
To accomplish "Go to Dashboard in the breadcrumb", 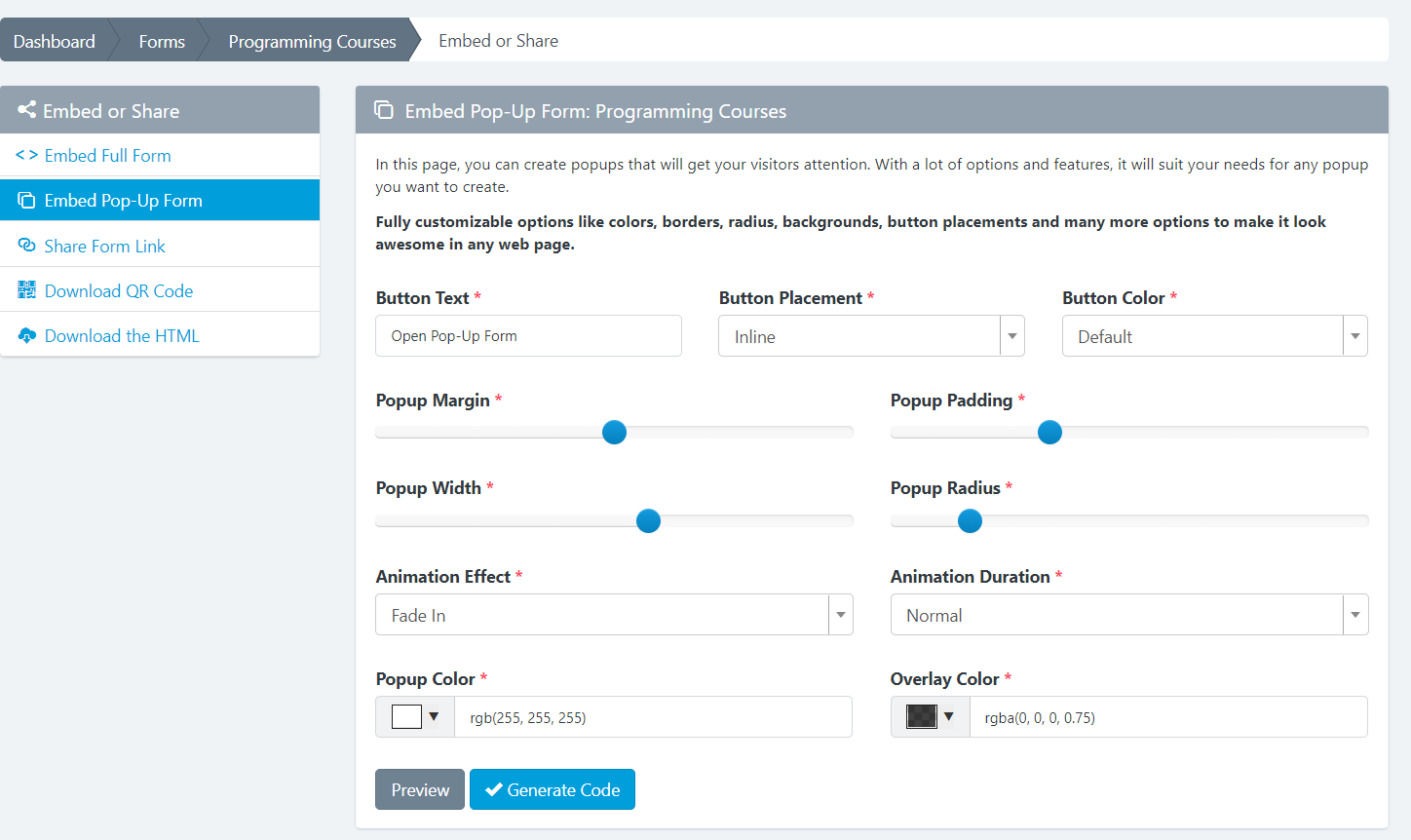I will click(55, 41).
